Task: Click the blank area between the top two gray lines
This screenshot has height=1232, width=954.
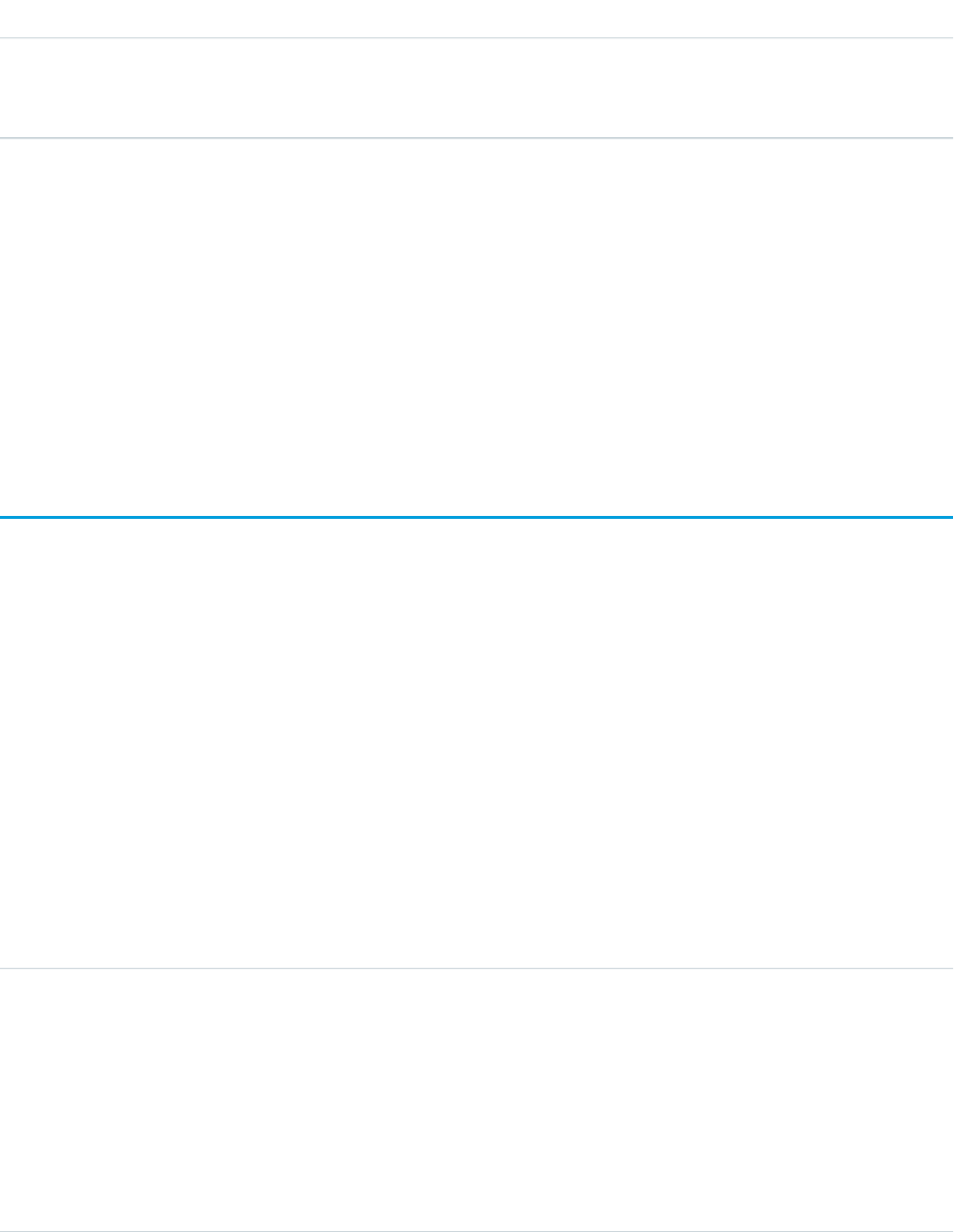Action: (477, 88)
